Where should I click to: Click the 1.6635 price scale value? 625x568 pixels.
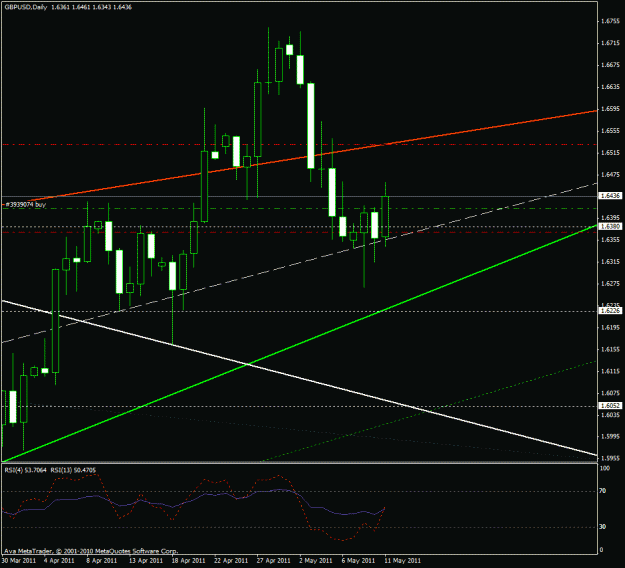[x=611, y=87]
